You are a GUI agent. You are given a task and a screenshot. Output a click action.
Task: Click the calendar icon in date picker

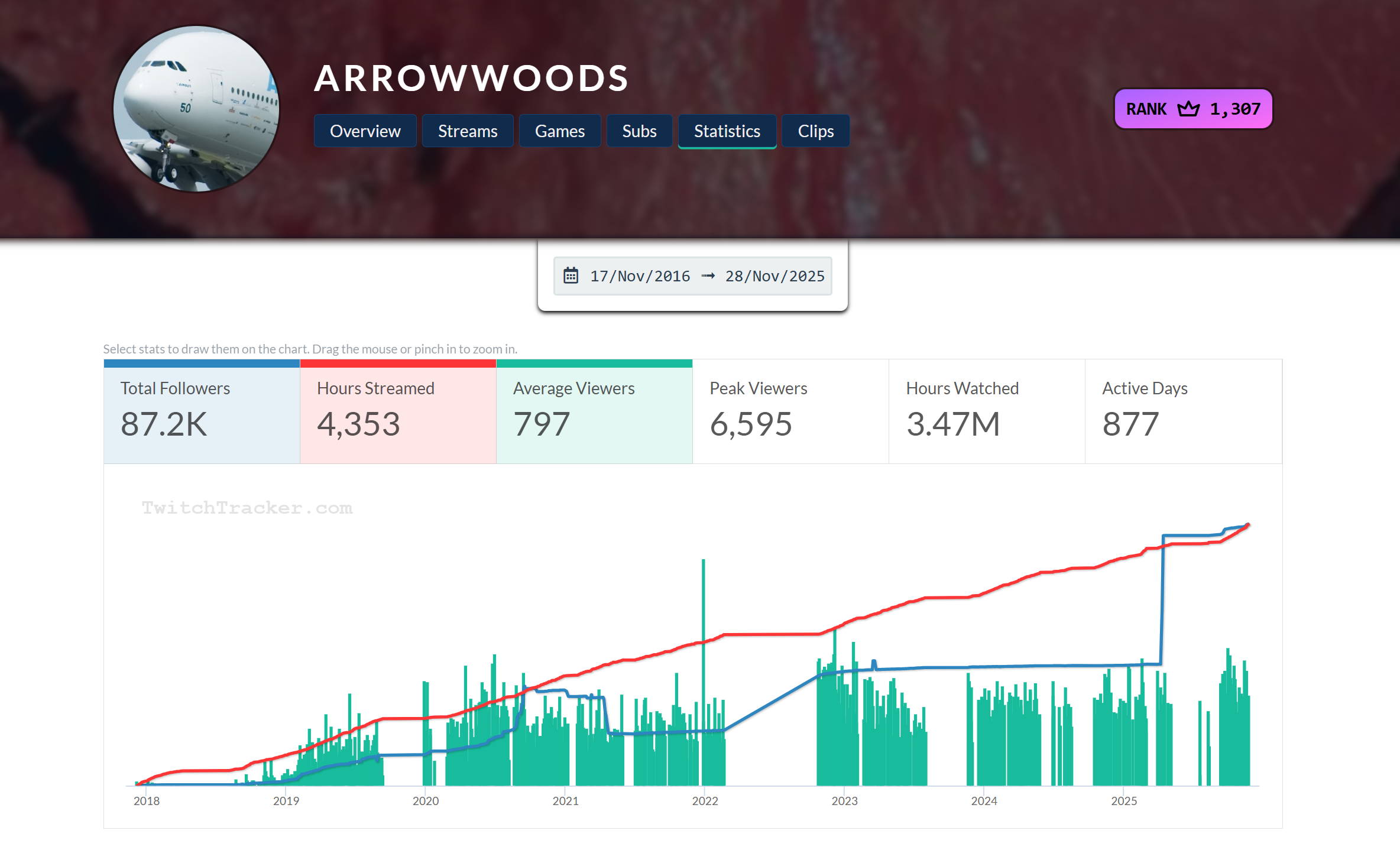coord(571,275)
